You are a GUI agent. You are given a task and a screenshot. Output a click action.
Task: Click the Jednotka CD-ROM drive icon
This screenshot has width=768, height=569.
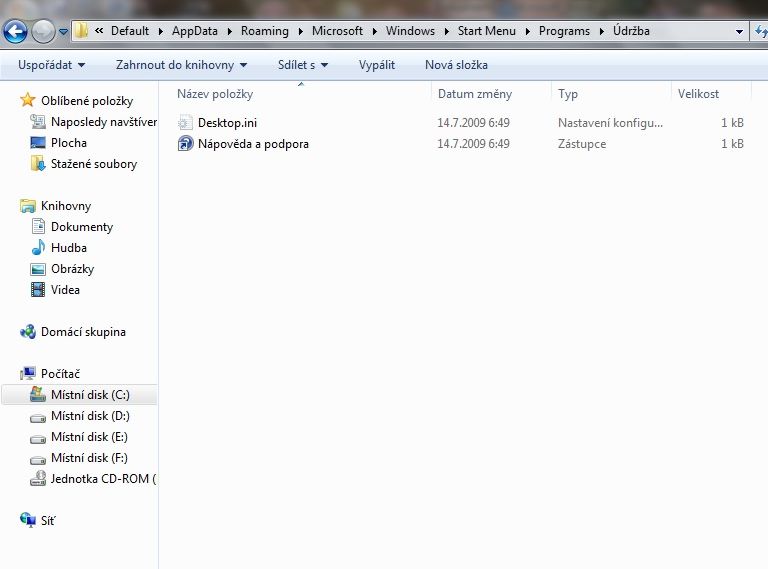(38, 478)
